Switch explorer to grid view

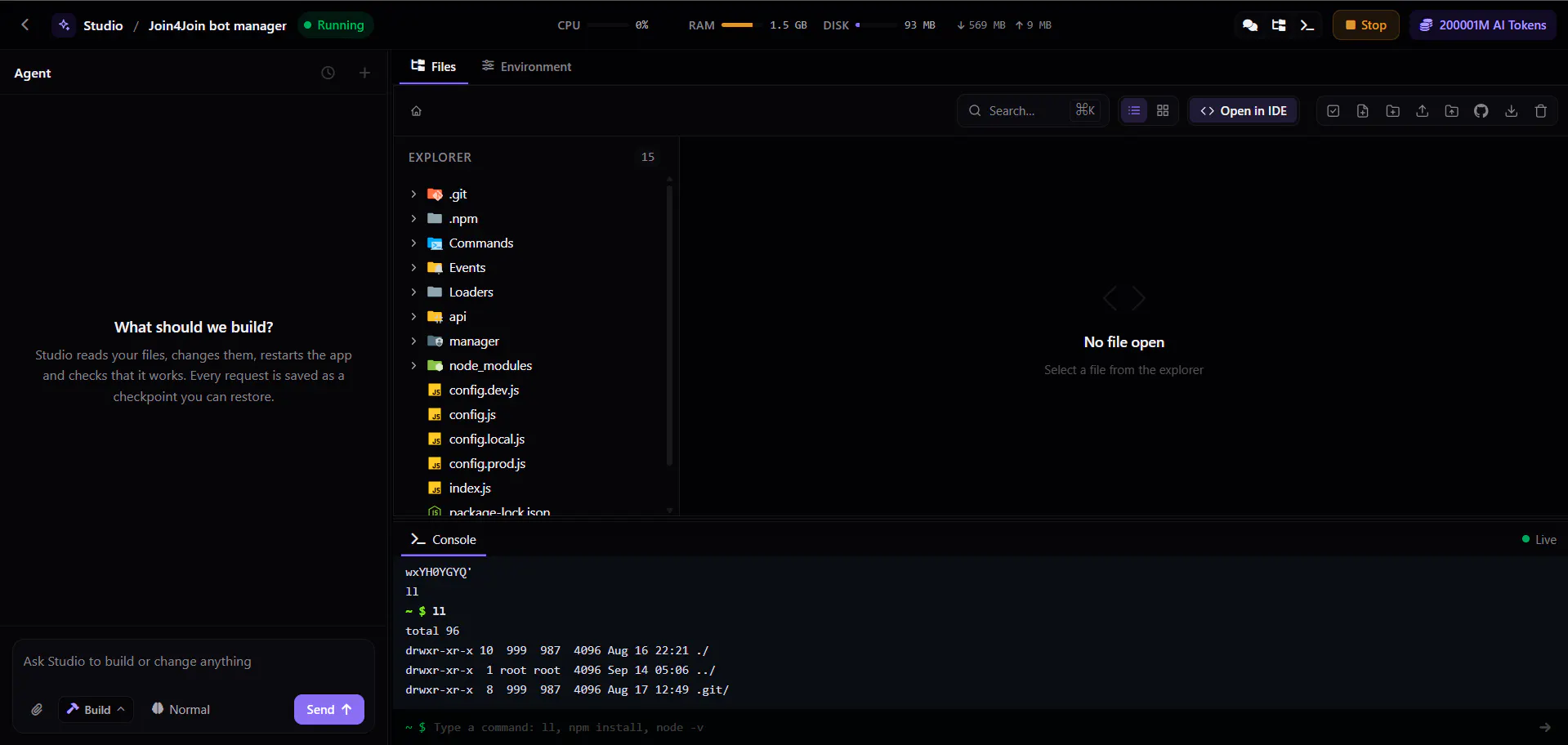click(x=1163, y=110)
